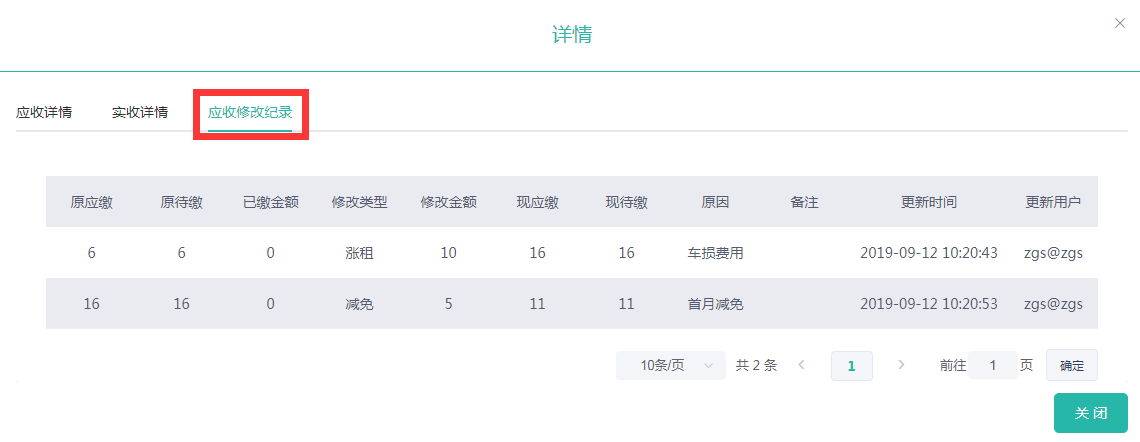
Task: Click timestamp 2019-09-12 10:20:43
Action: point(928,253)
